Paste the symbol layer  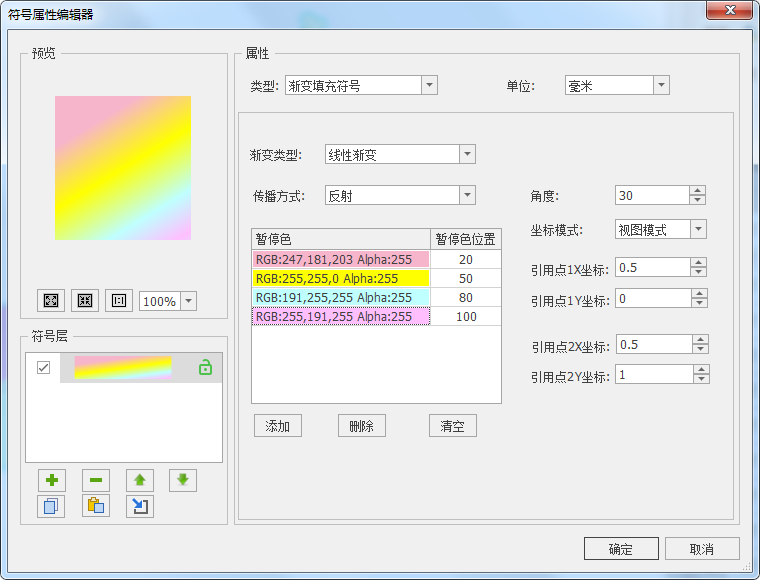95,506
